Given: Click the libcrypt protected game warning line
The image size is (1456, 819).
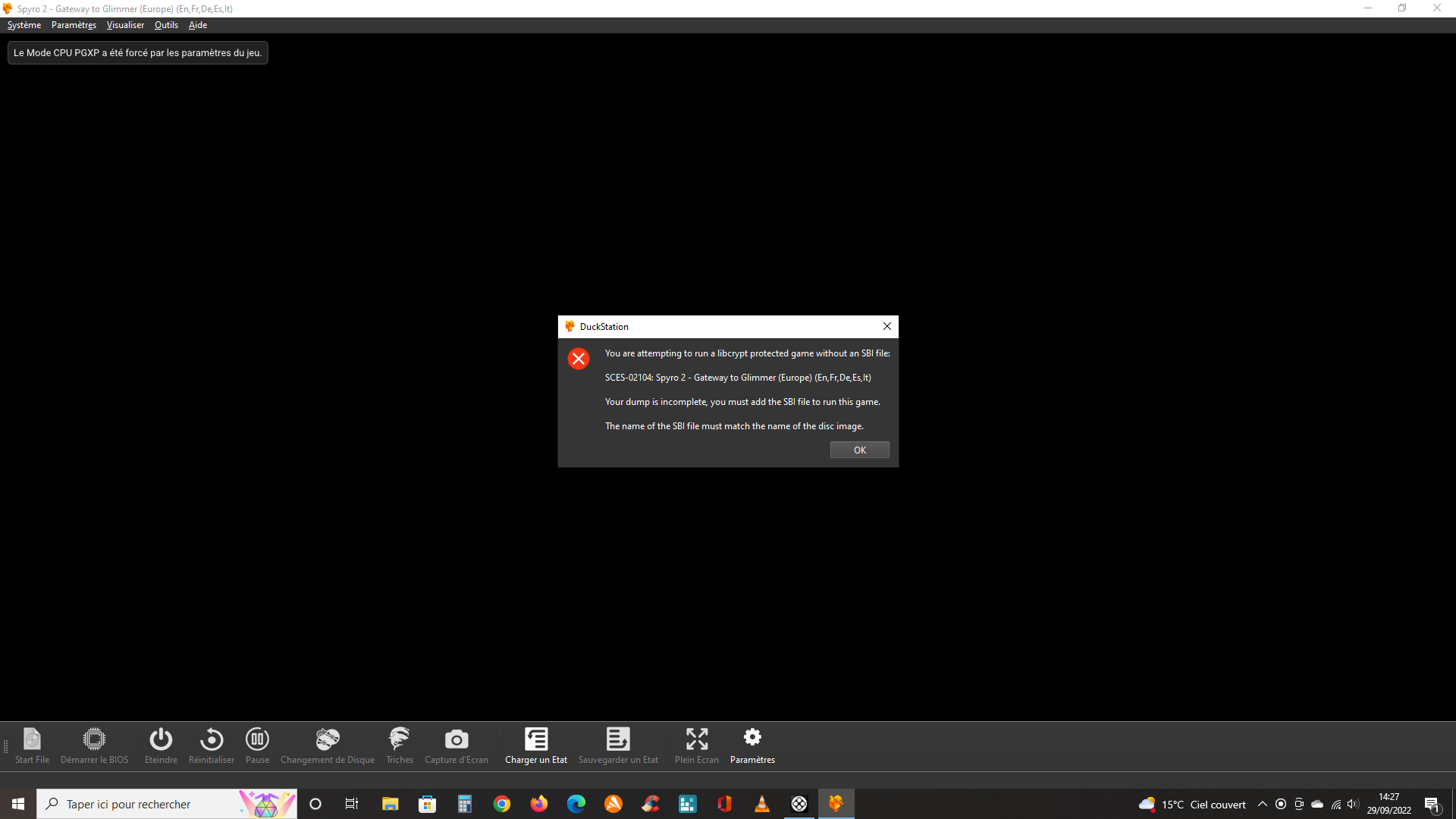Looking at the screenshot, I should 747,353.
